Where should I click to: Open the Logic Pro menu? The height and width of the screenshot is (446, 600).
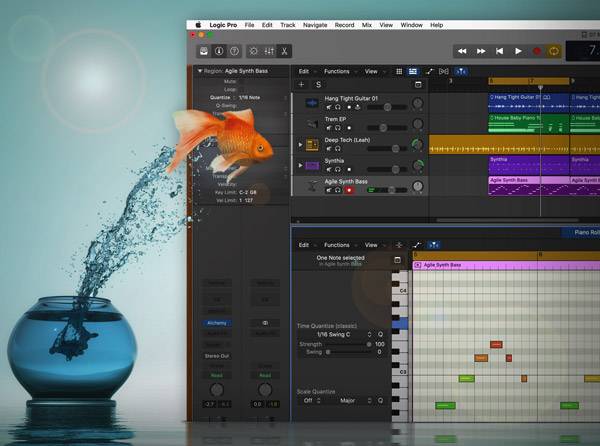tap(223, 25)
